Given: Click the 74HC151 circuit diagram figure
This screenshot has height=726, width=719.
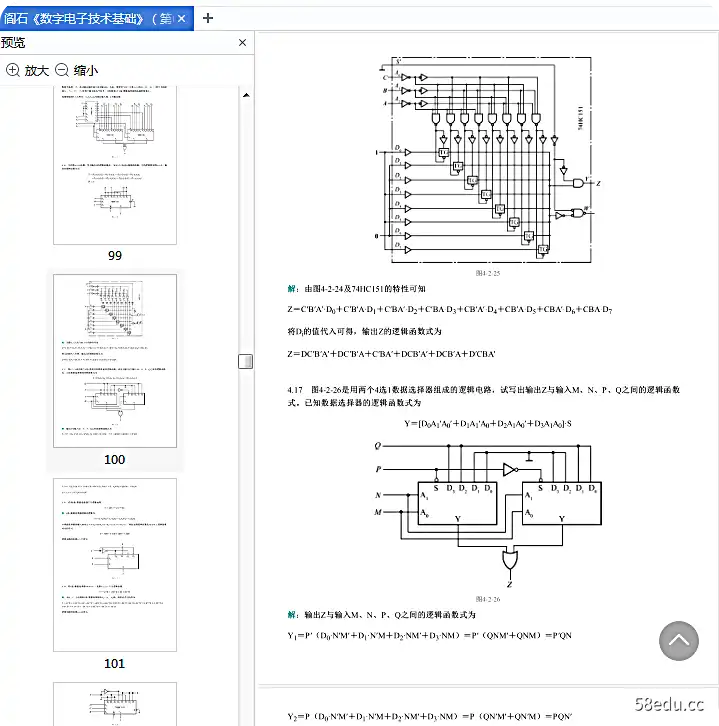Looking at the screenshot, I should (x=488, y=160).
